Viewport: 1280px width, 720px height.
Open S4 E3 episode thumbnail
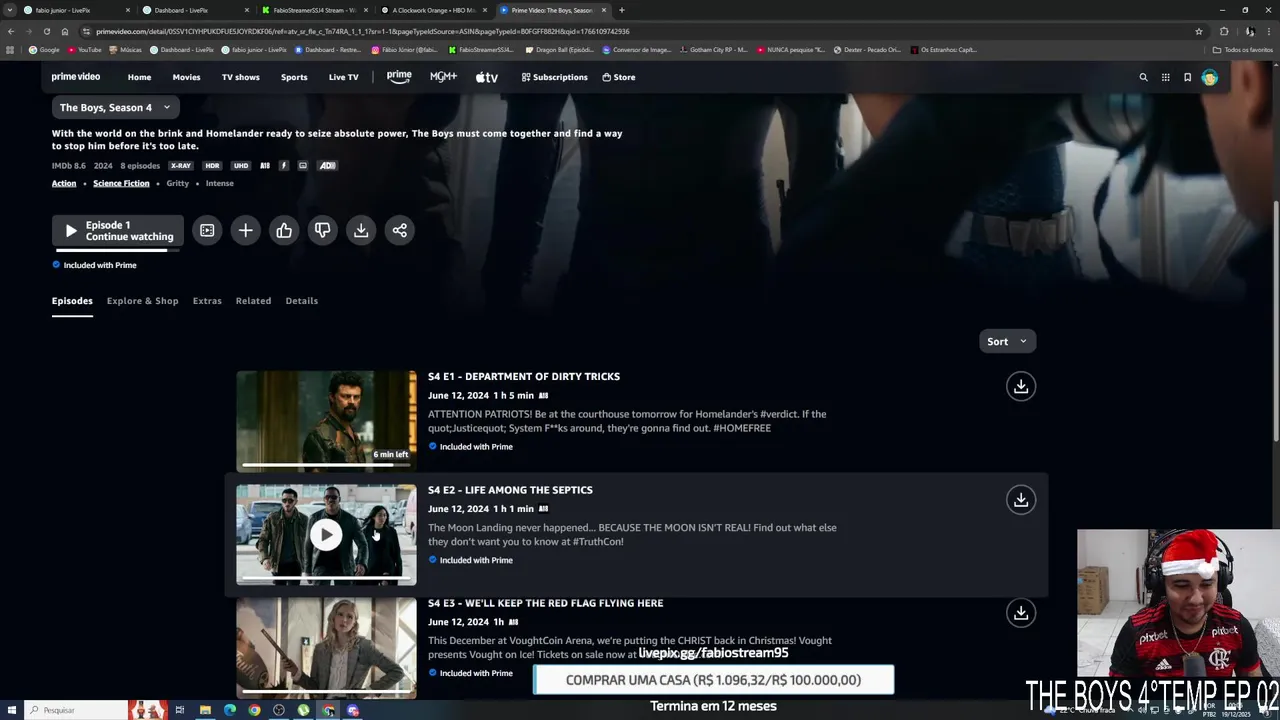(x=326, y=647)
